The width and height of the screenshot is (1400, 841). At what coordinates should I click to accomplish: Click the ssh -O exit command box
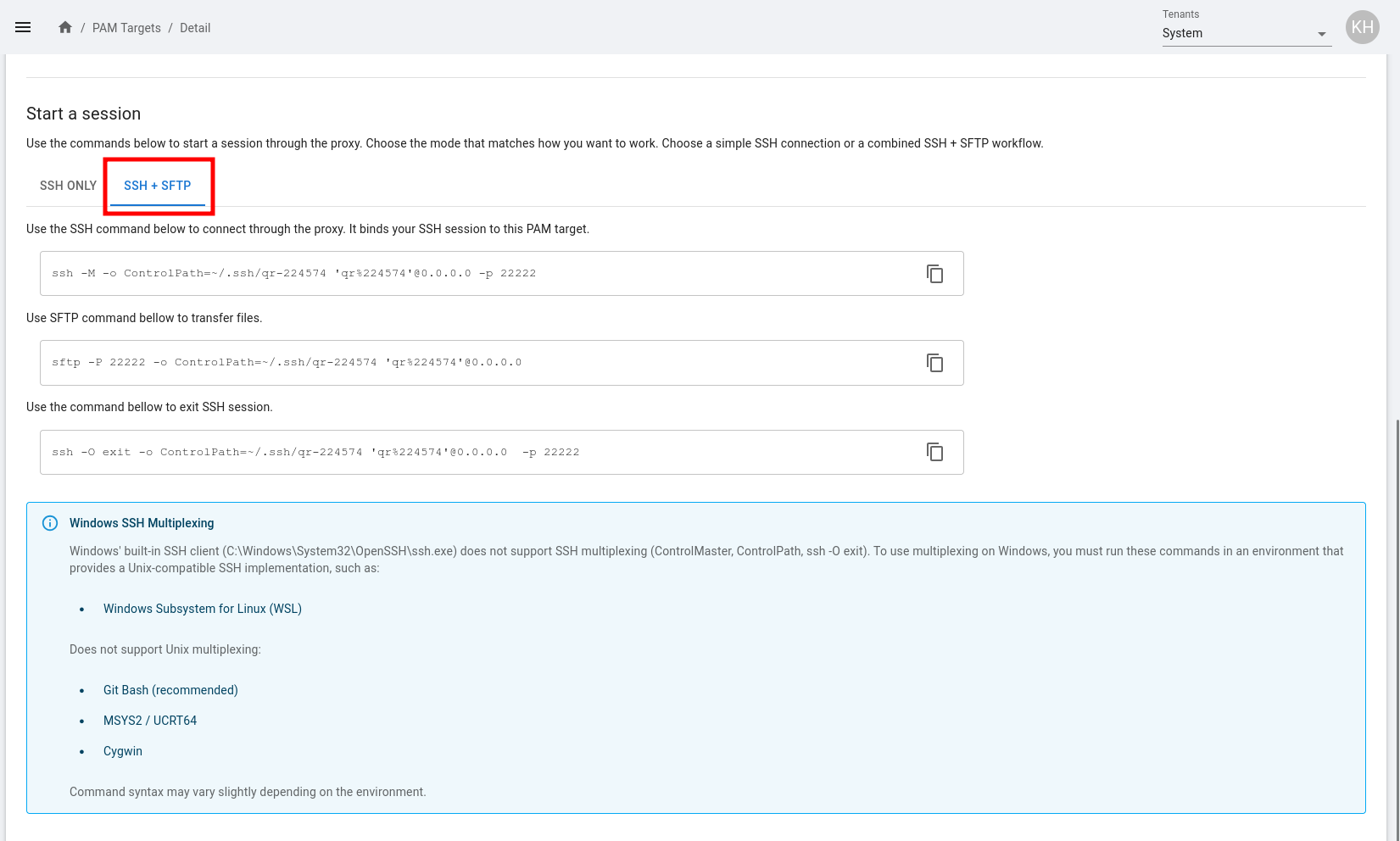coord(475,452)
